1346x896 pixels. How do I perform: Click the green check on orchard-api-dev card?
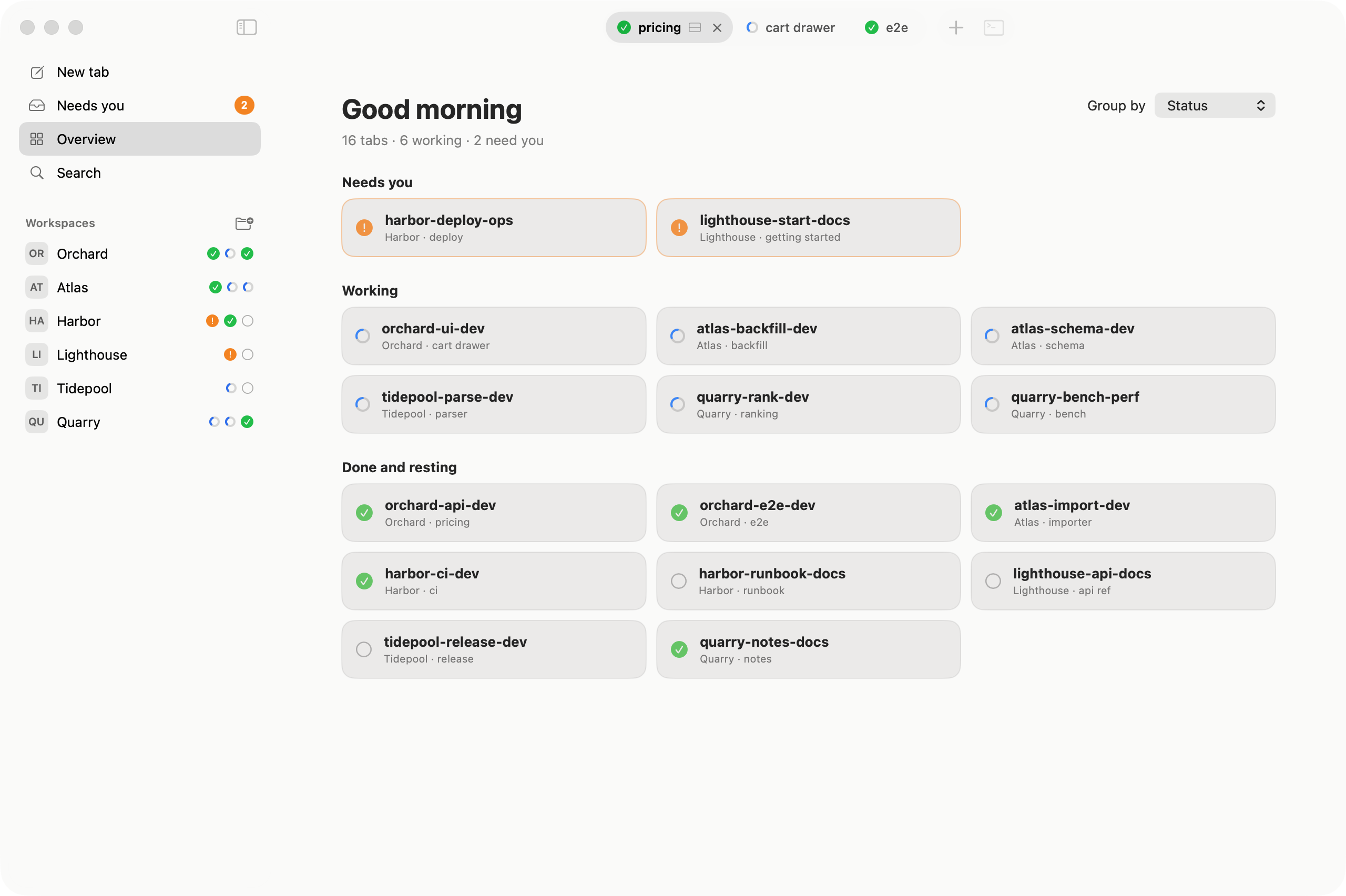point(364,513)
